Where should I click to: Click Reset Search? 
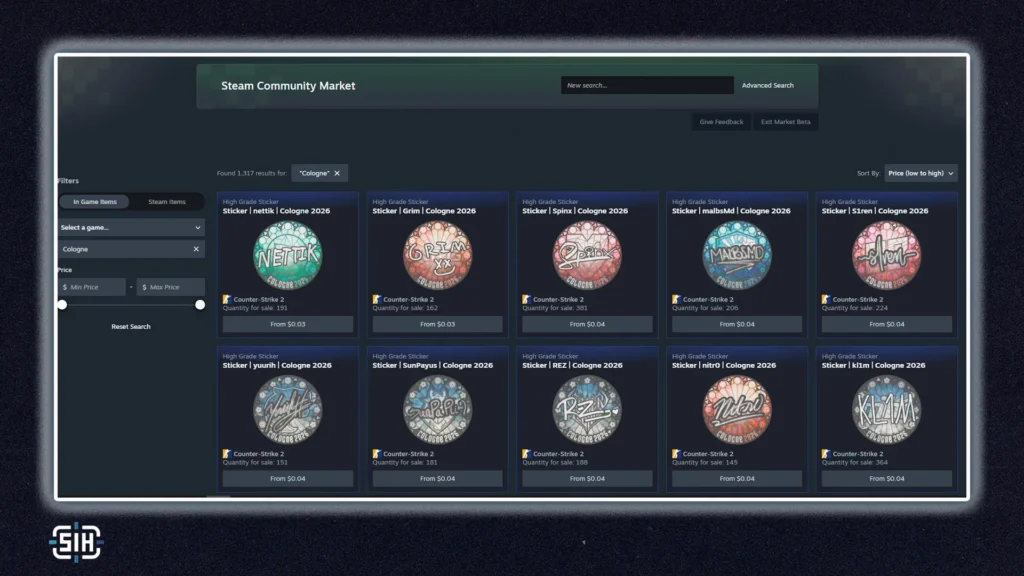[131, 327]
